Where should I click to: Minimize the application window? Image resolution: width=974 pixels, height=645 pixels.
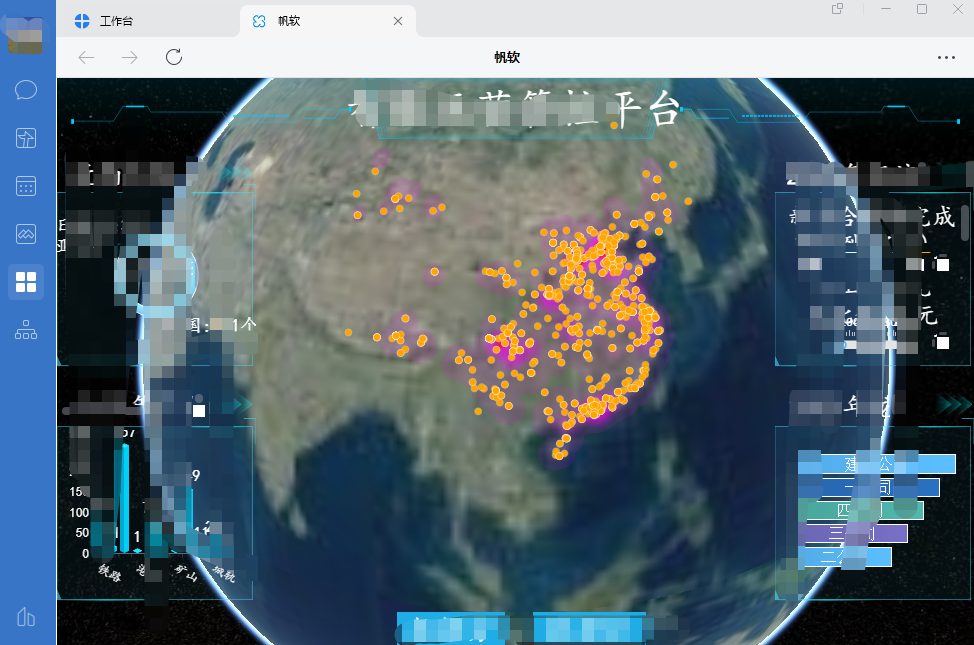click(x=886, y=9)
